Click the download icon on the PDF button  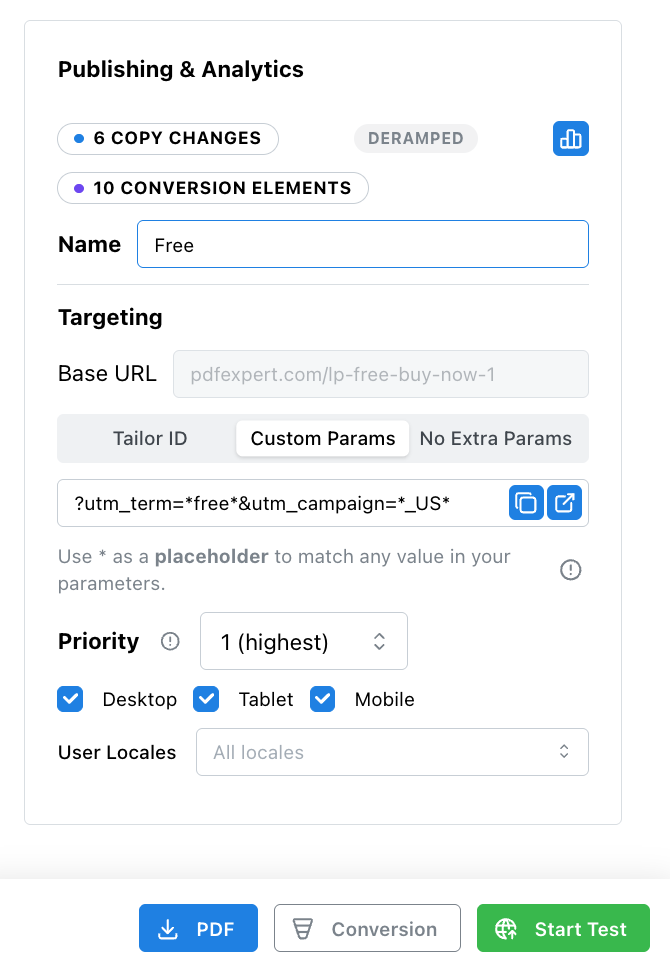click(x=167, y=928)
